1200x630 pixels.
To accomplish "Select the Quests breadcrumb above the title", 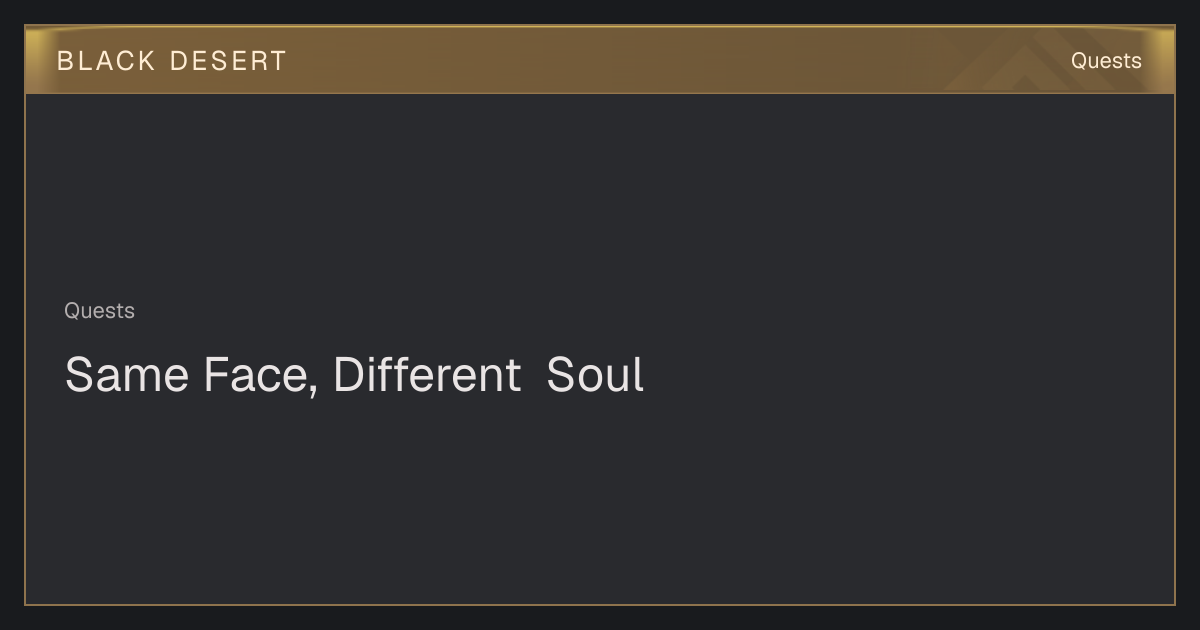I will pos(99,311).
